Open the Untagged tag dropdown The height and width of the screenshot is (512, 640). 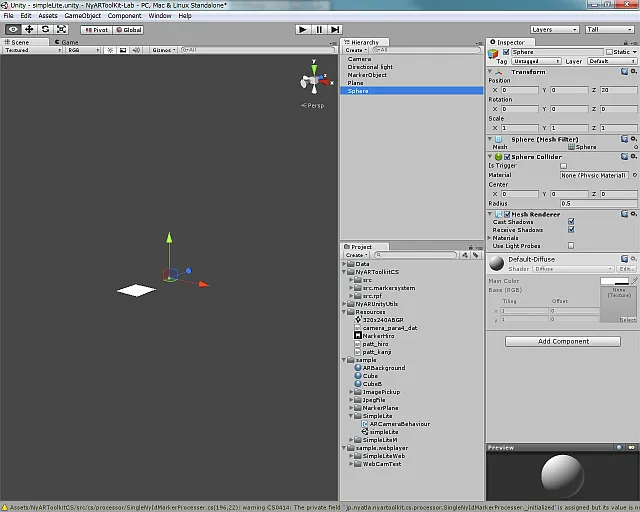point(536,61)
